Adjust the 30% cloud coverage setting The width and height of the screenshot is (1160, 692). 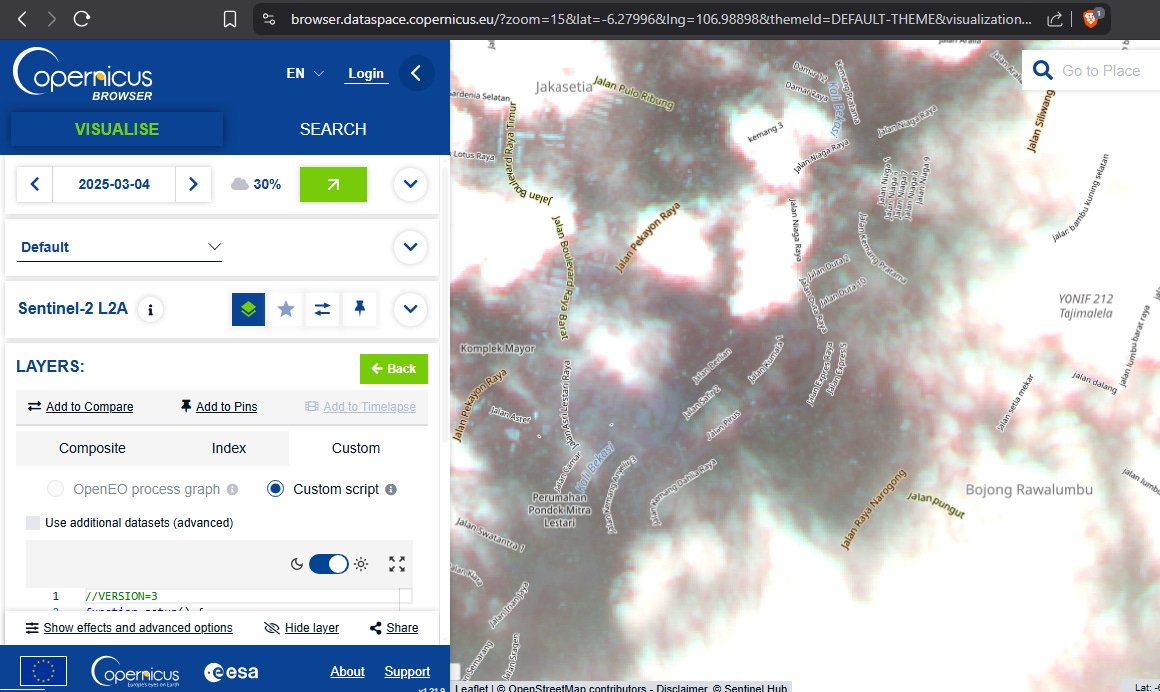click(256, 184)
